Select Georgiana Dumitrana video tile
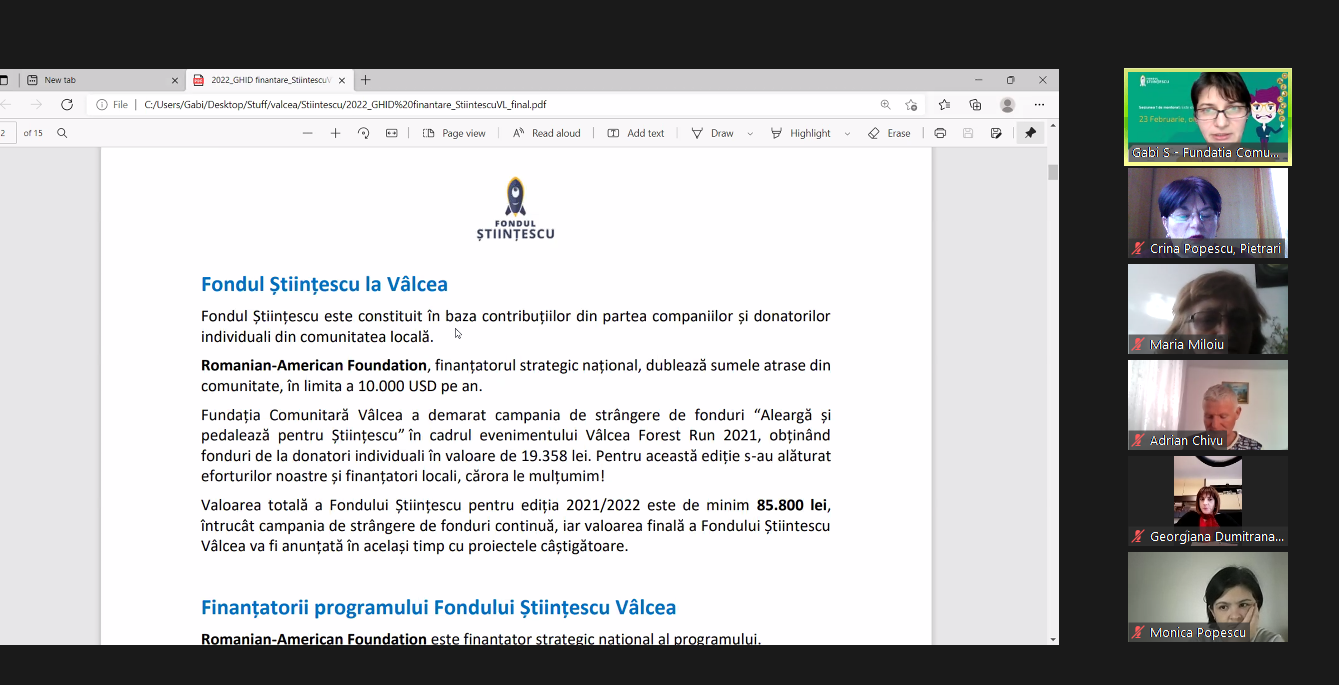1339x685 pixels. click(x=1208, y=501)
